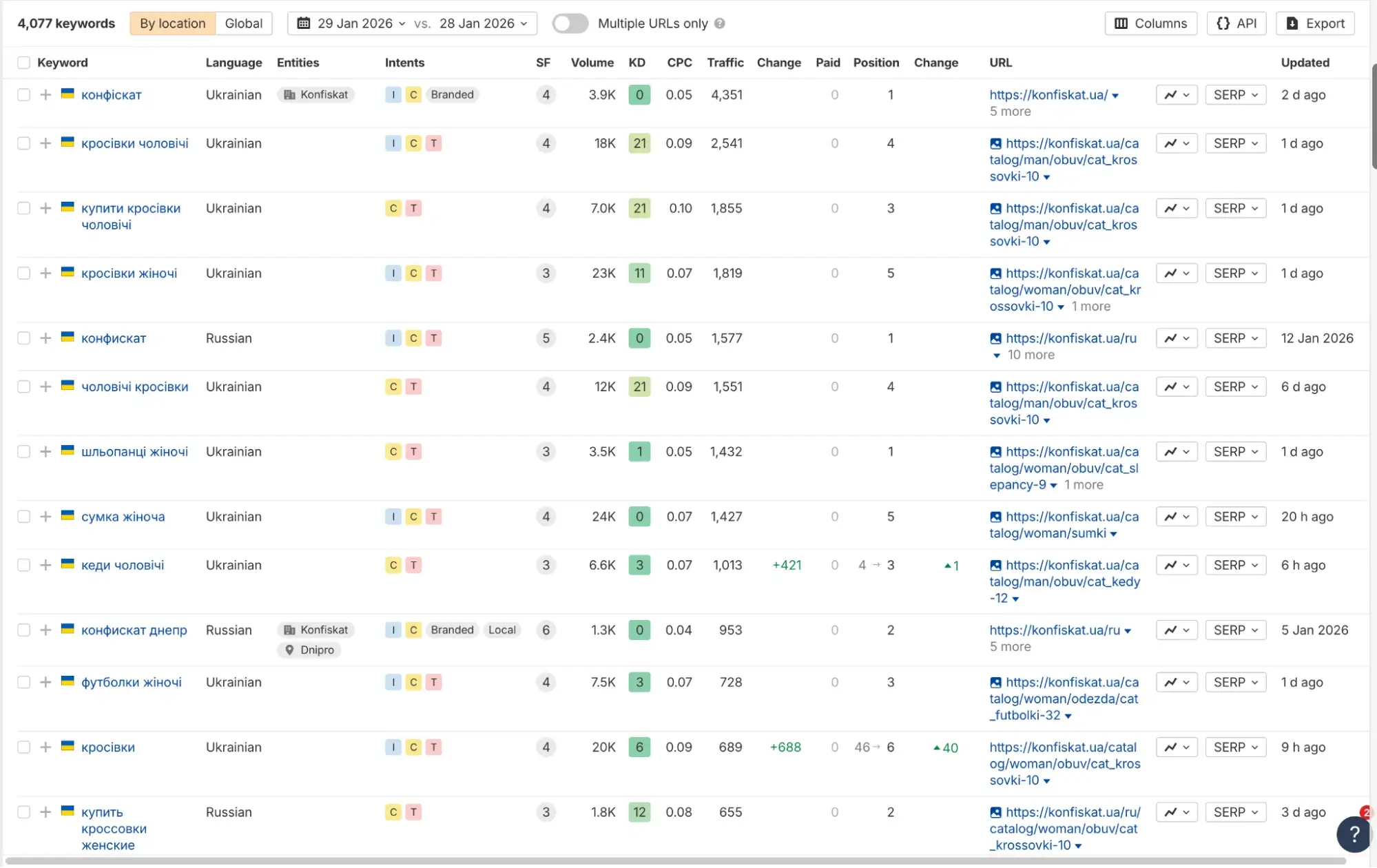The height and width of the screenshot is (868, 1377).
Task: Select the By location tab
Action: coord(172,23)
